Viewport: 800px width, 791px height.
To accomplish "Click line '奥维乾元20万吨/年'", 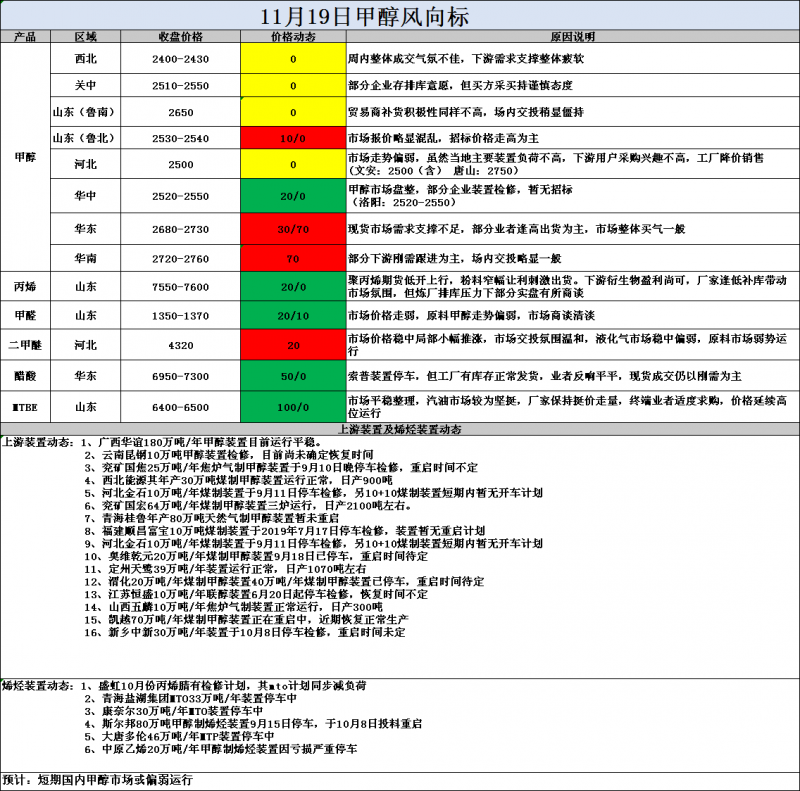I will point(256,556).
